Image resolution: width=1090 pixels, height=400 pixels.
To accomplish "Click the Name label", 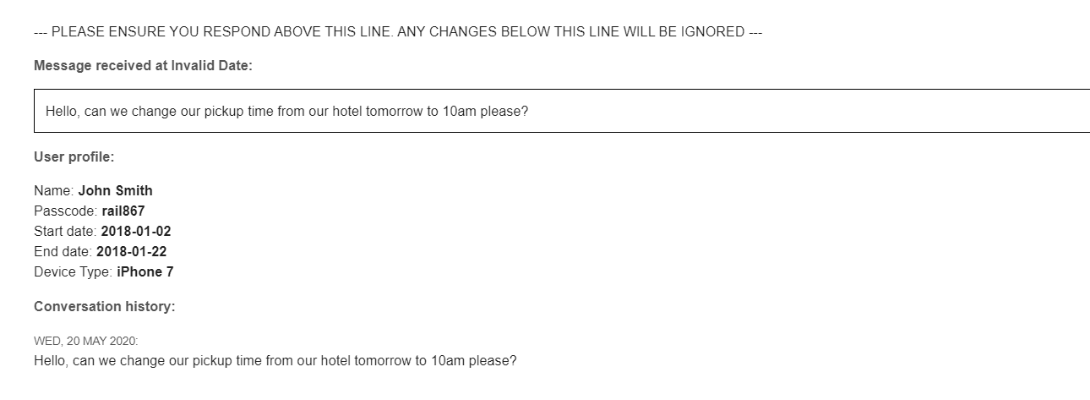I will pyautogui.click(x=54, y=191).
